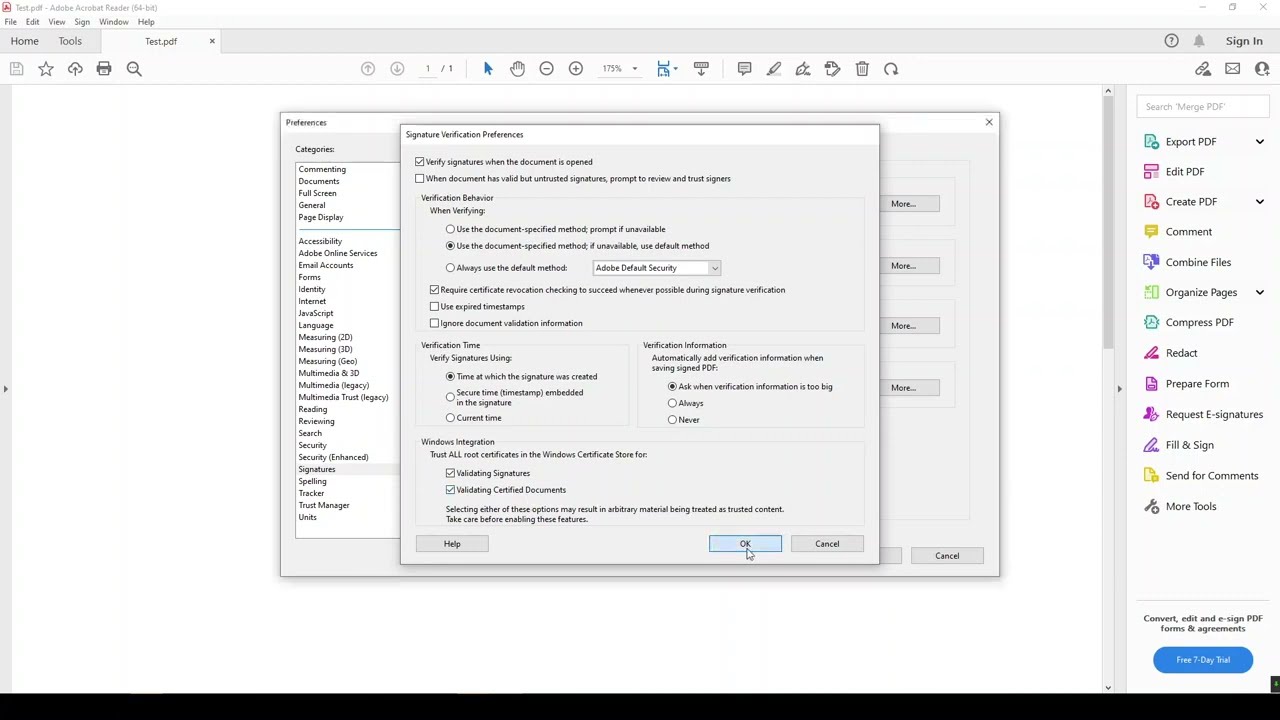This screenshot has height=720, width=1280.
Task: Click the Help question mark icon
Action: pyautogui.click(x=1171, y=41)
